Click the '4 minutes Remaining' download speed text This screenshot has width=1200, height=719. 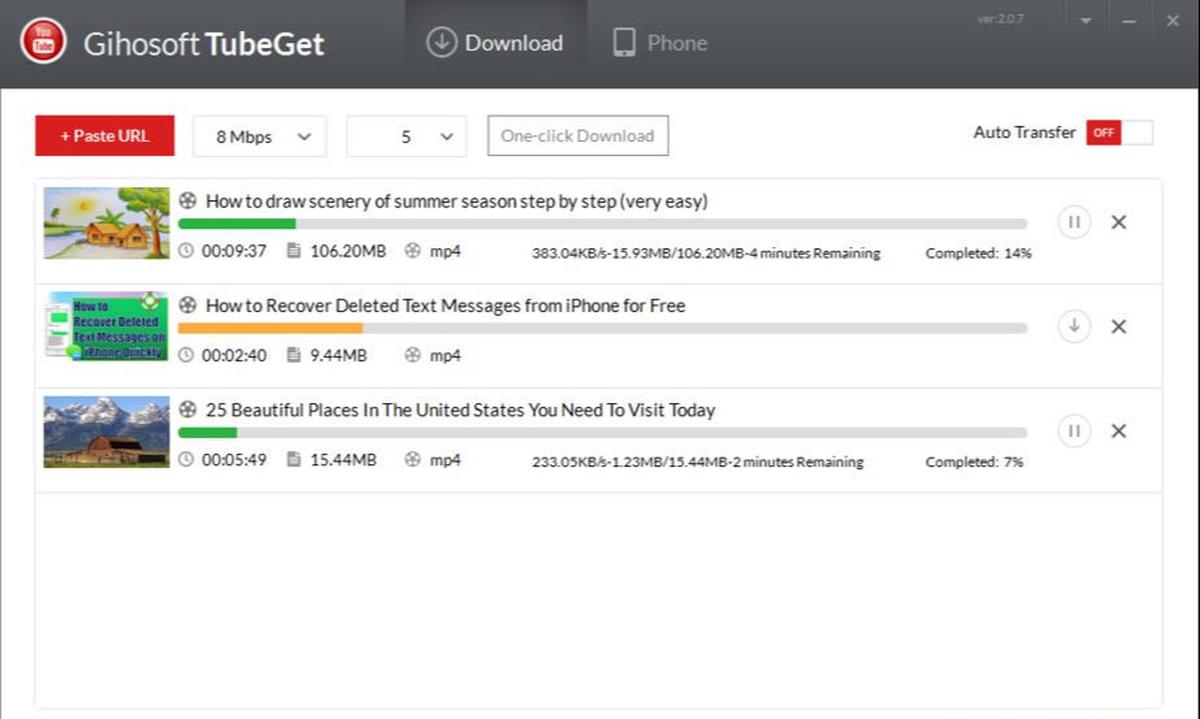click(706, 253)
